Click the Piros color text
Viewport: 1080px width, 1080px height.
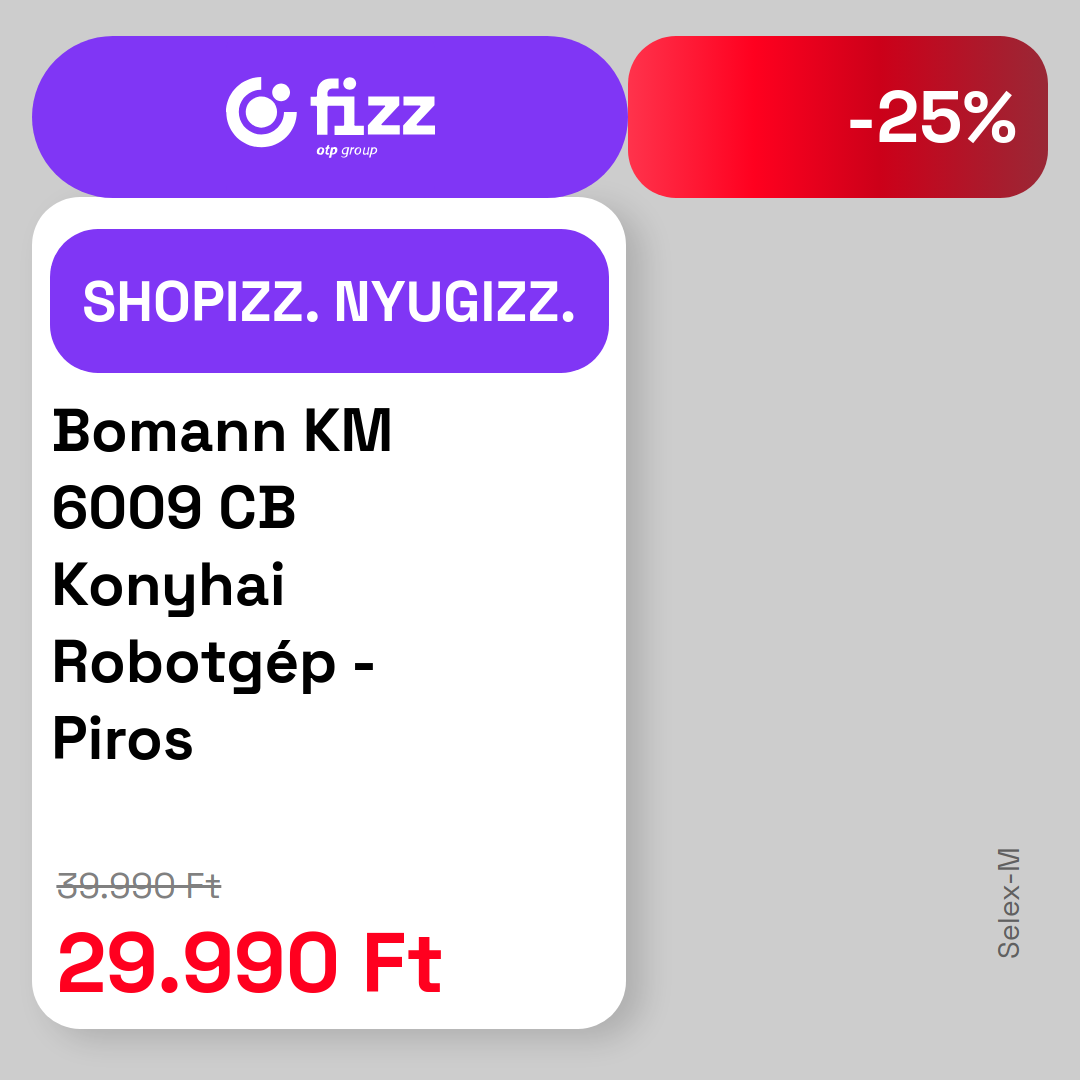pos(123,738)
